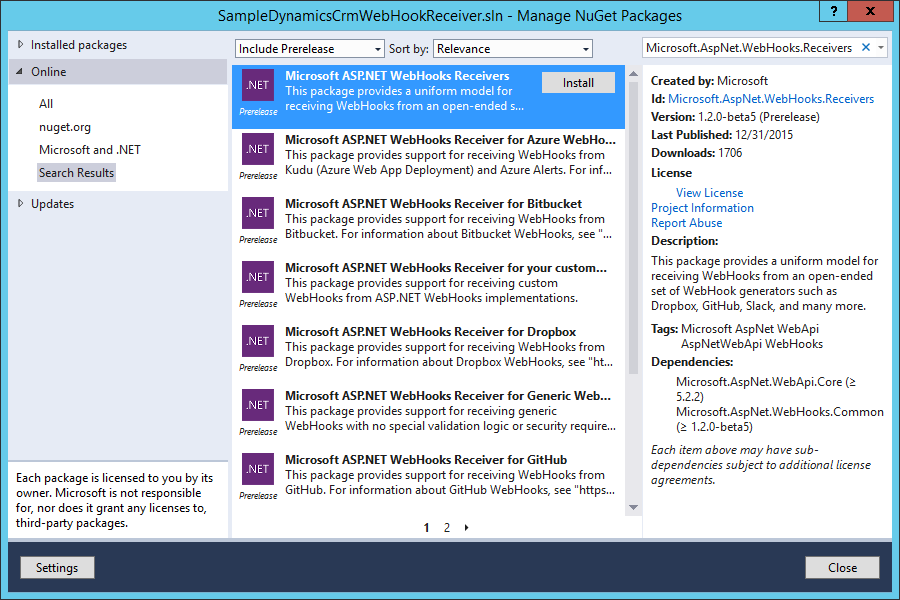Image resolution: width=900 pixels, height=600 pixels.
Task: Clear the search box with the X icon
Action: coord(865,48)
